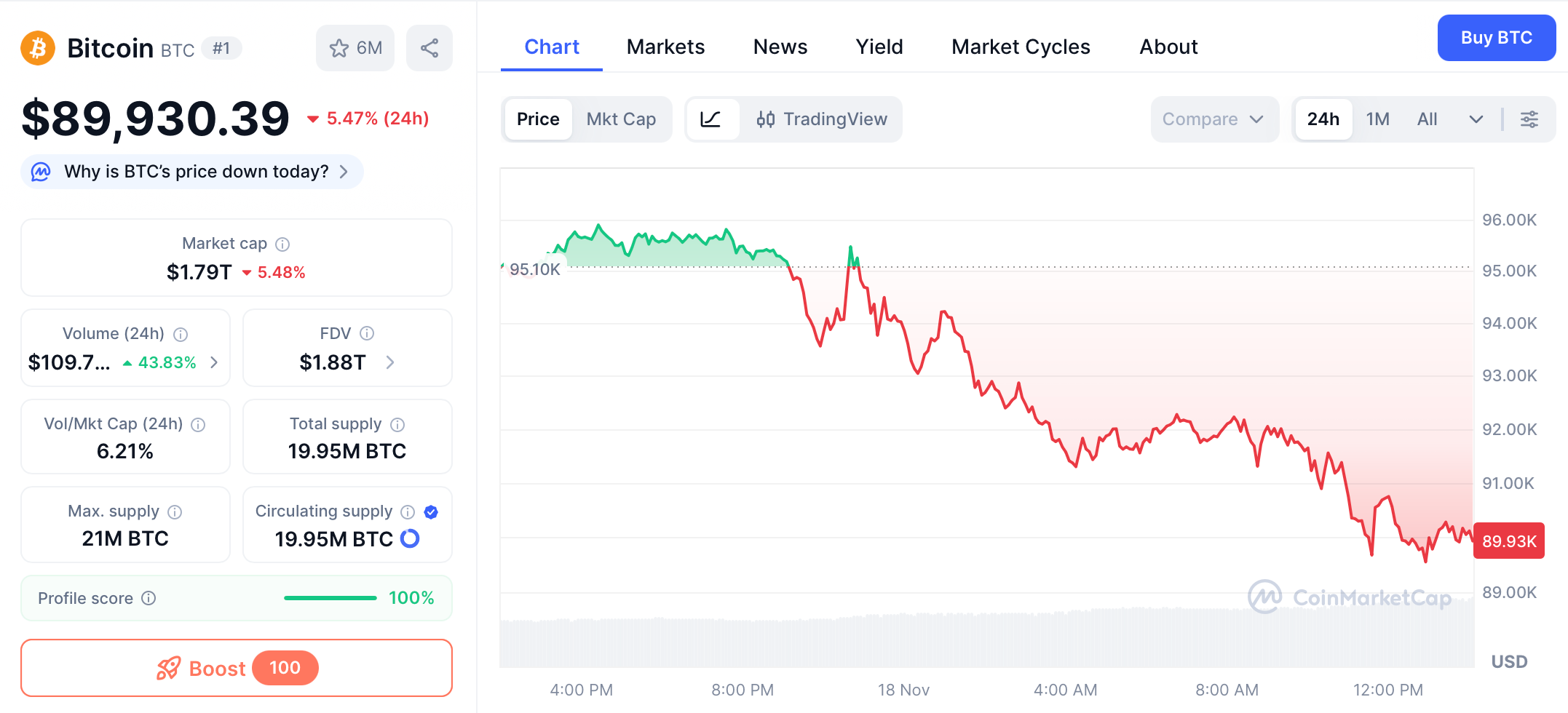
Task: Click the Circulating supply verified badge
Action: 430,511
